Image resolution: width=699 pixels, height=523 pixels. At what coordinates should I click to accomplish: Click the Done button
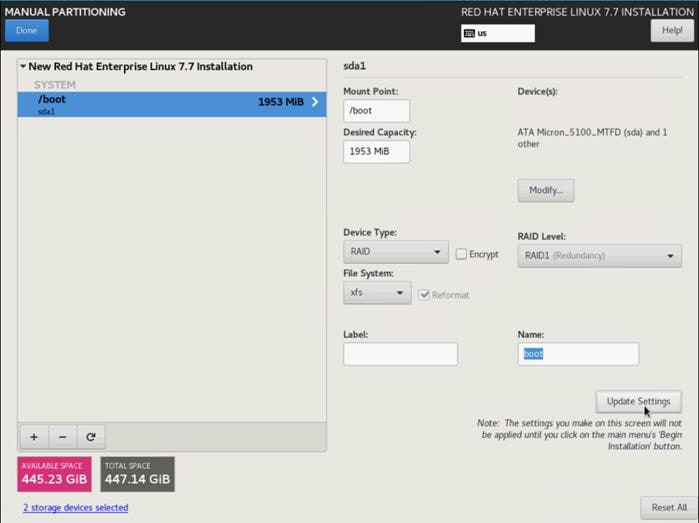pyautogui.click(x=27, y=30)
